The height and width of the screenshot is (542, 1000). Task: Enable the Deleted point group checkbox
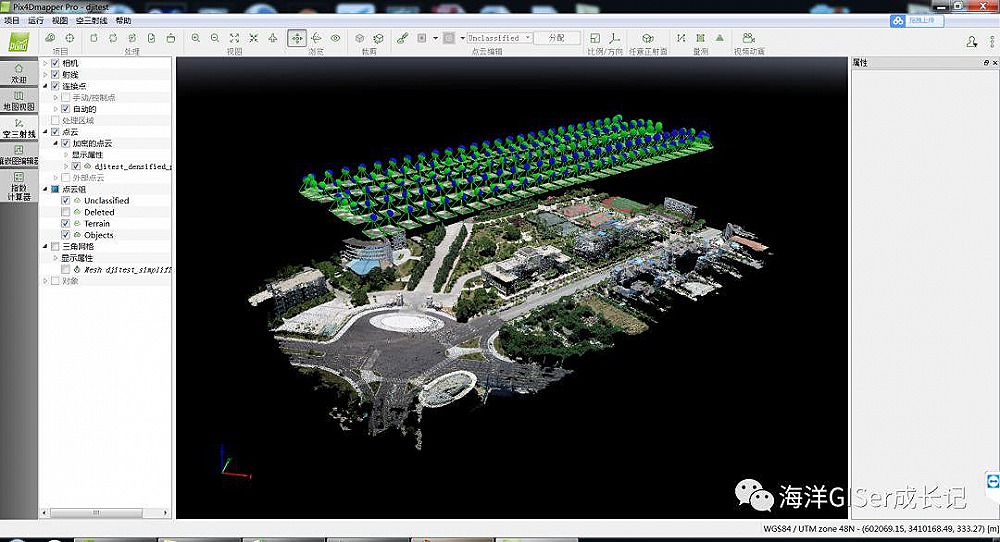pos(66,212)
